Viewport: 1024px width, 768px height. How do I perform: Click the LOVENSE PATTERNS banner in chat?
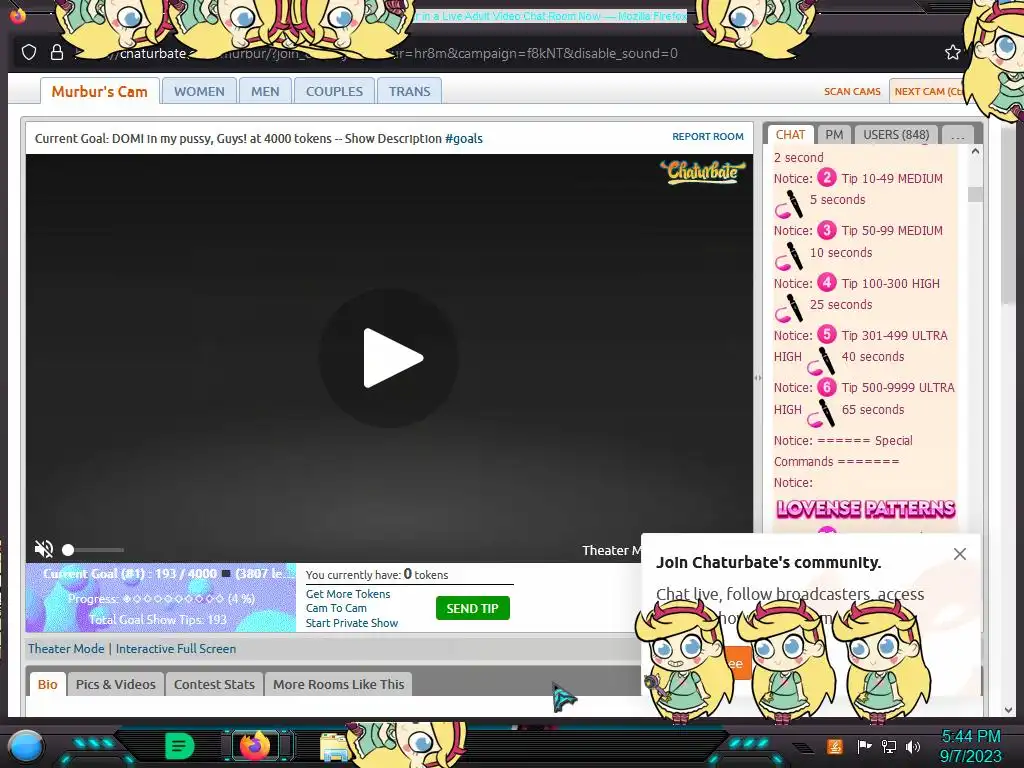[x=865, y=509]
